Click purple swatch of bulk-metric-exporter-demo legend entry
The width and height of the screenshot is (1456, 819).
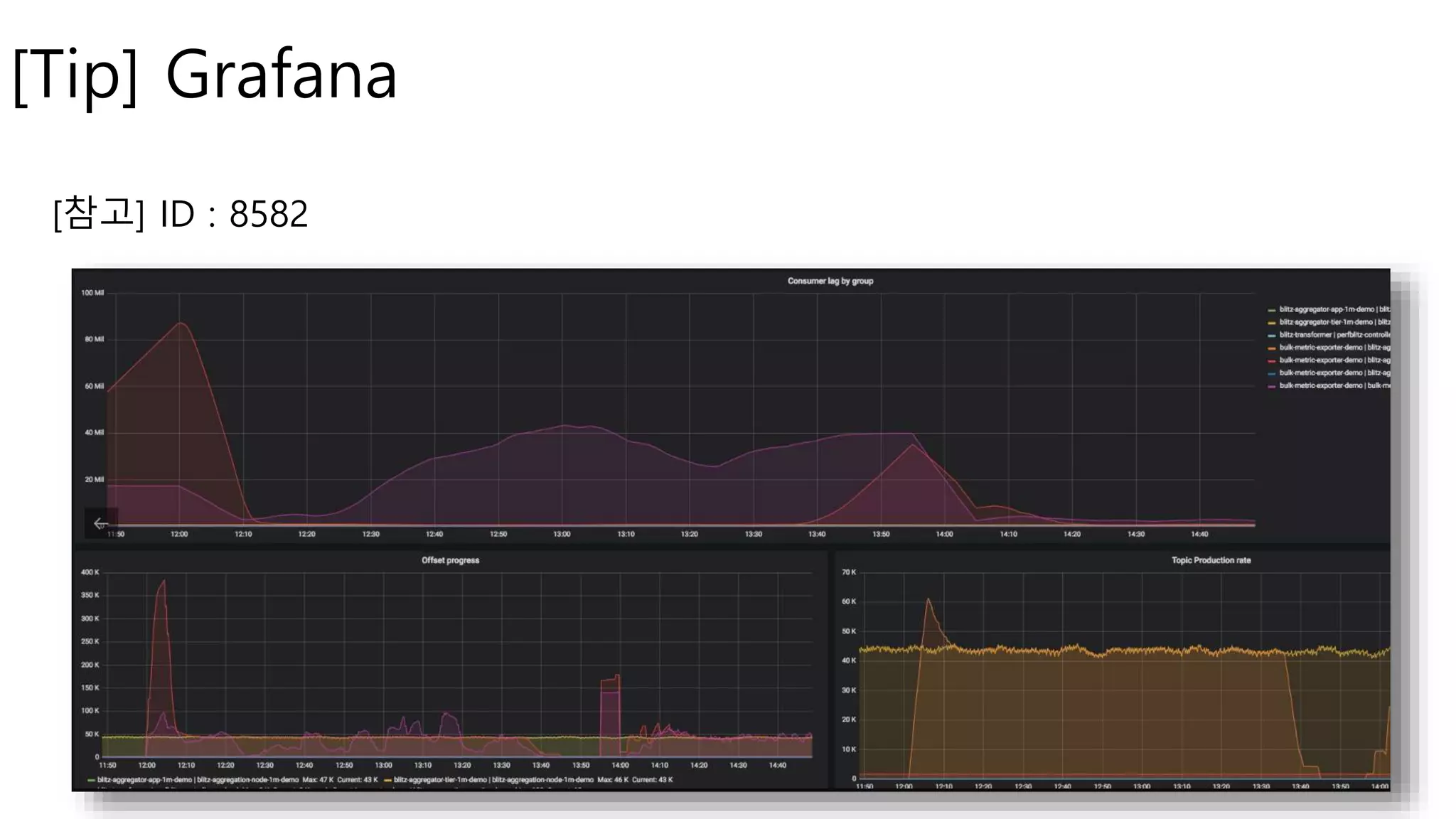(x=1272, y=386)
